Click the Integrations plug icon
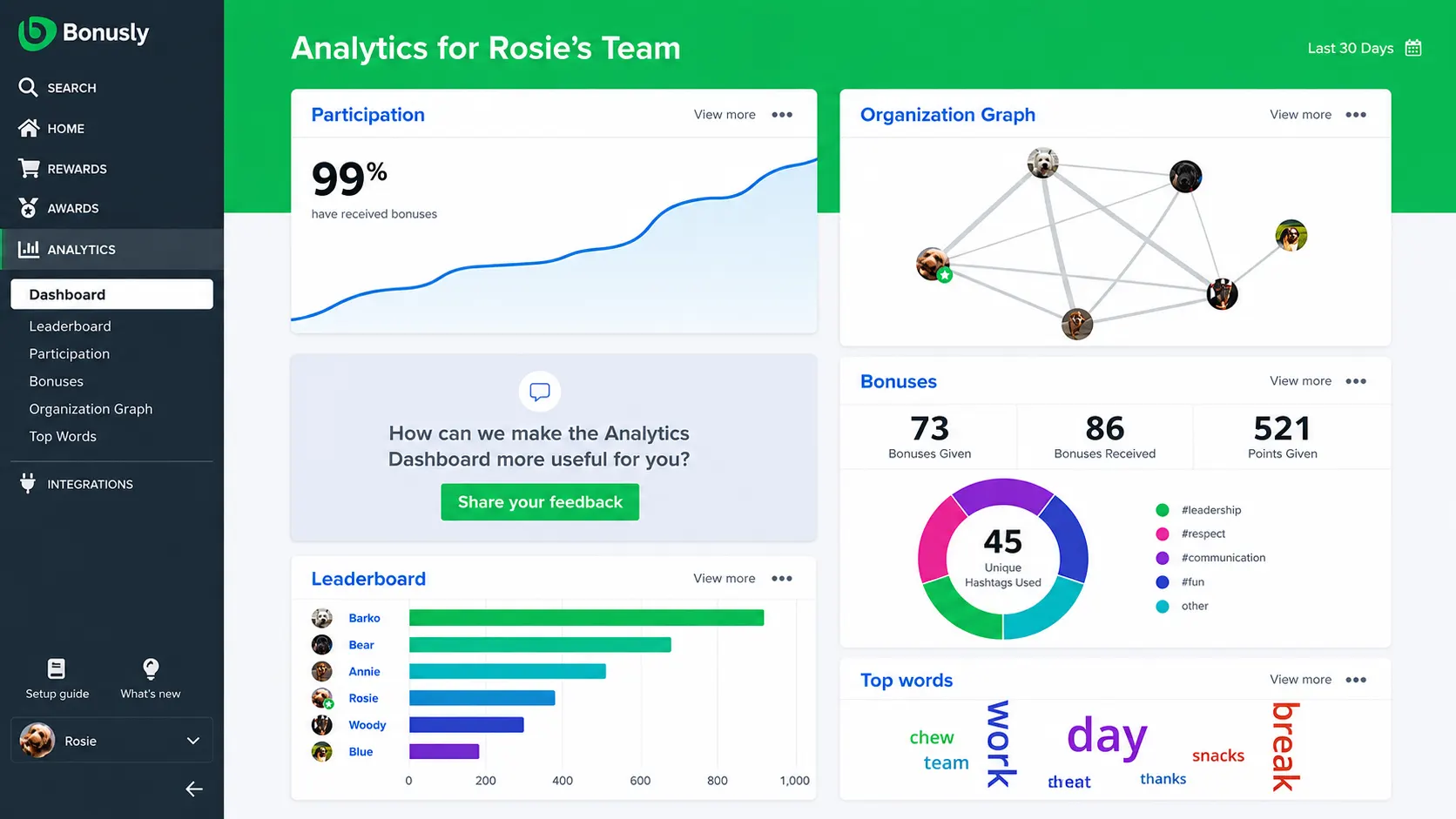The height and width of the screenshot is (819, 1456). pos(28,483)
